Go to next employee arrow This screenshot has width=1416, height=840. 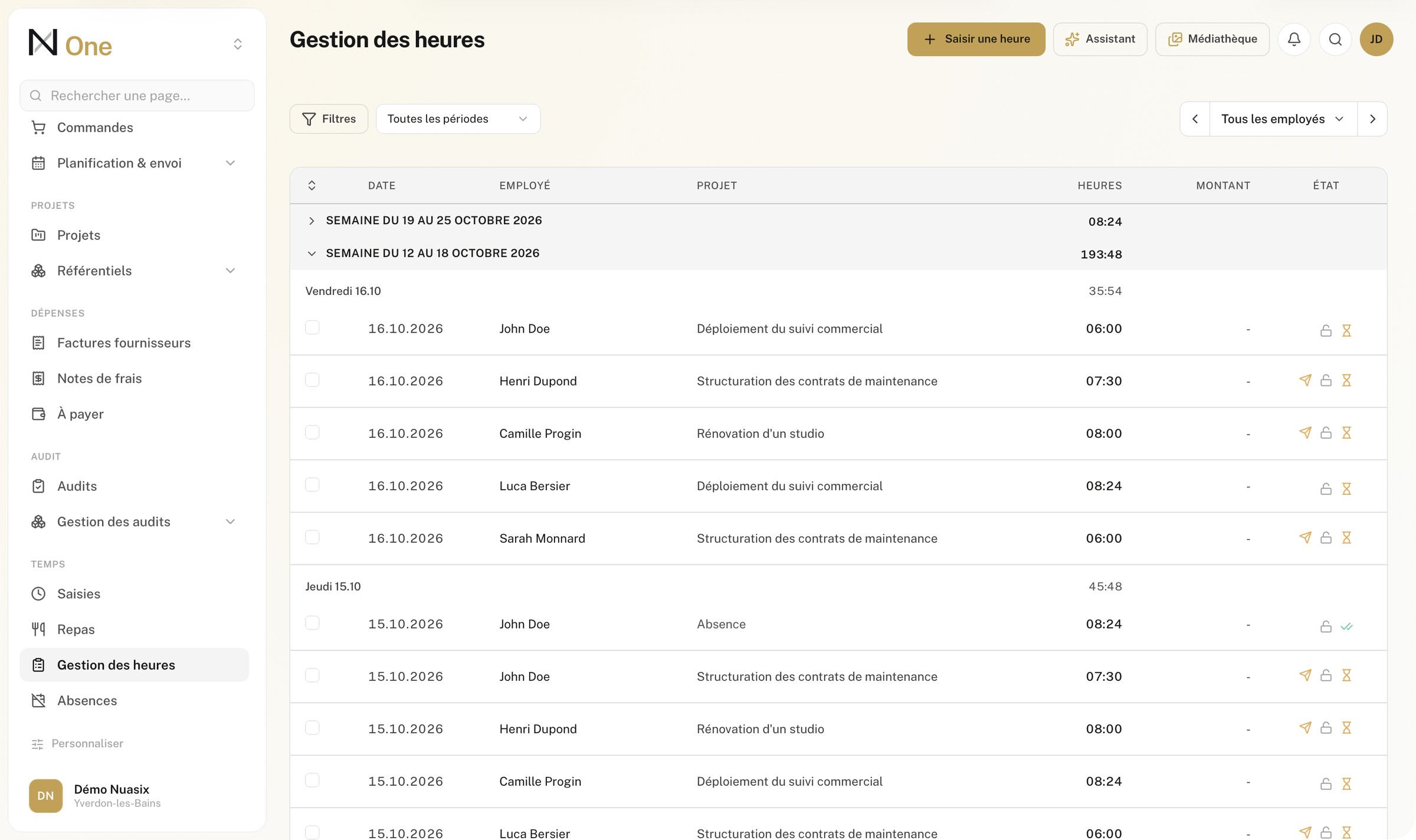tap(1372, 119)
